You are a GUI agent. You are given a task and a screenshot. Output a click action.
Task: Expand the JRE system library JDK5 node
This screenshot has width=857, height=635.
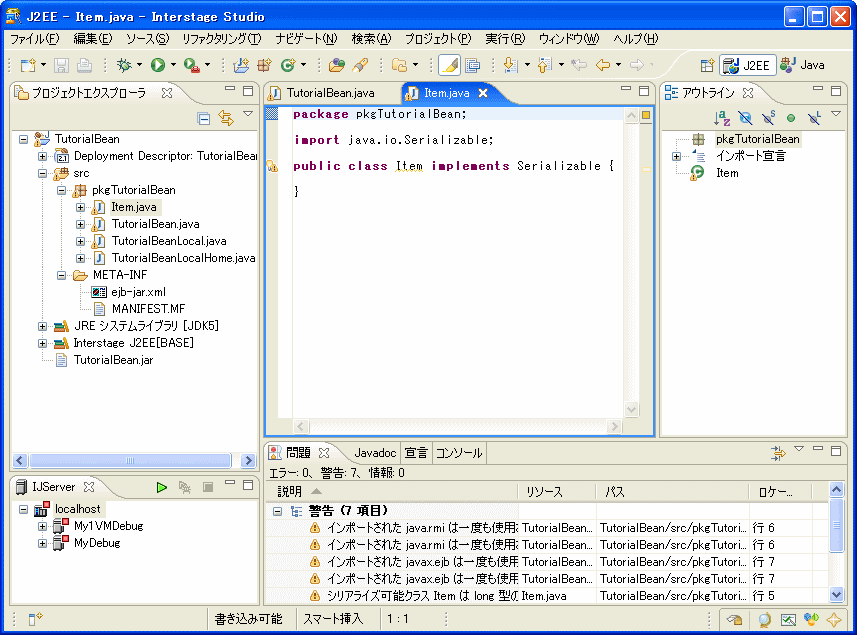pos(43,326)
